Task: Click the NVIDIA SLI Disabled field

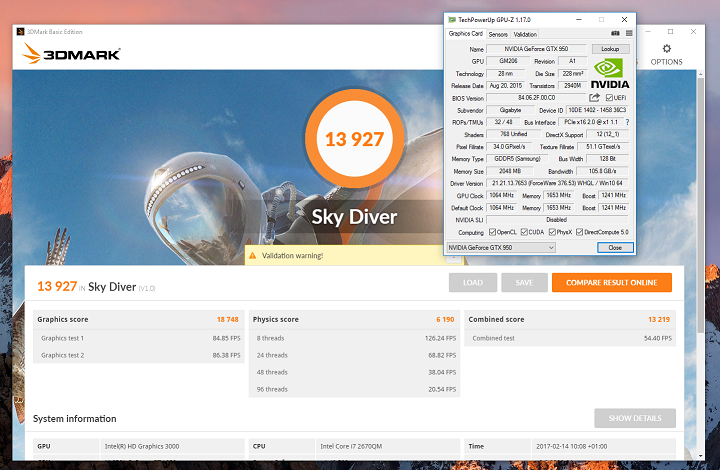Action: point(557,220)
